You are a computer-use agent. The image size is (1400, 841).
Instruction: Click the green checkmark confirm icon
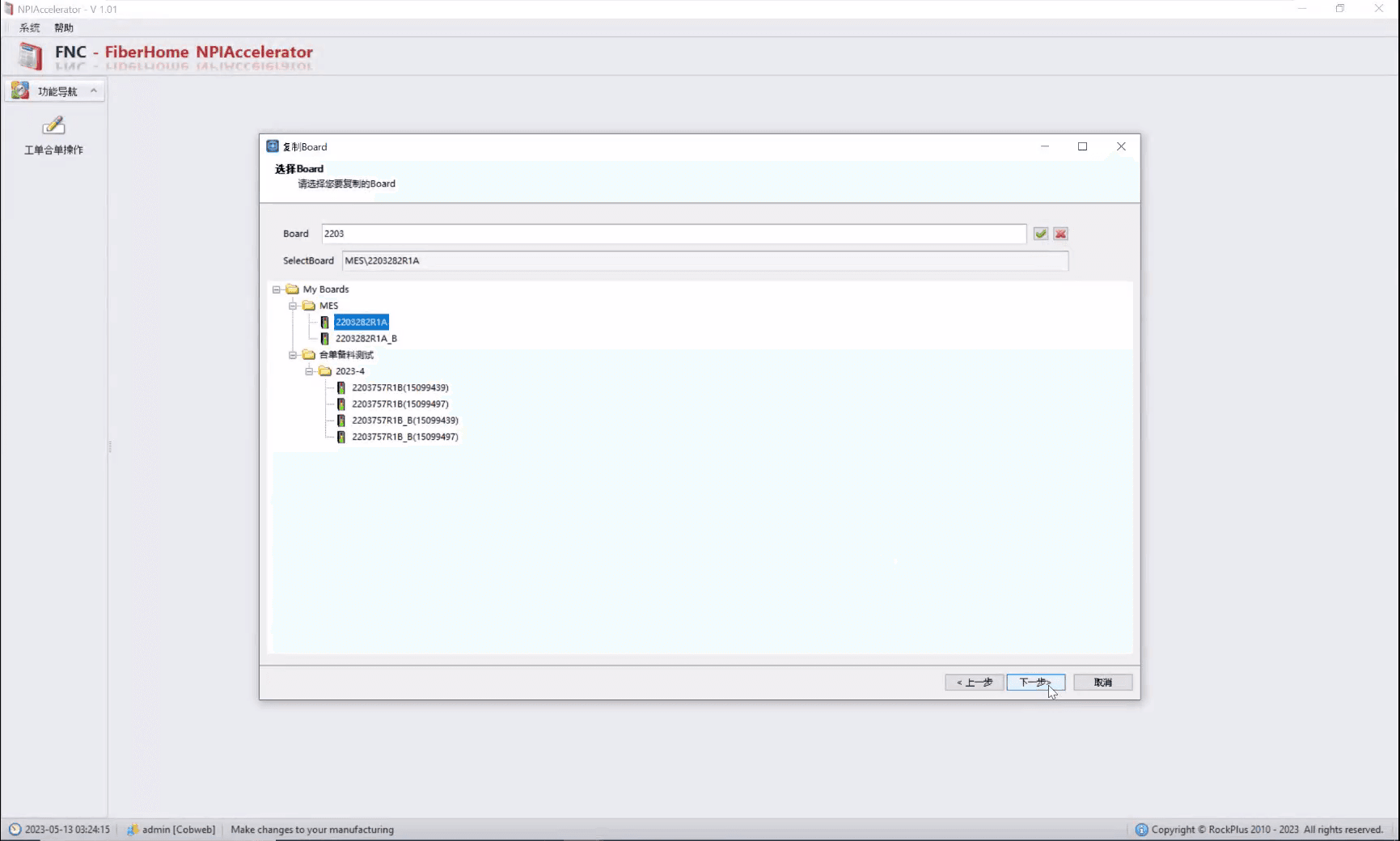pyautogui.click(x=1041, y=234)
